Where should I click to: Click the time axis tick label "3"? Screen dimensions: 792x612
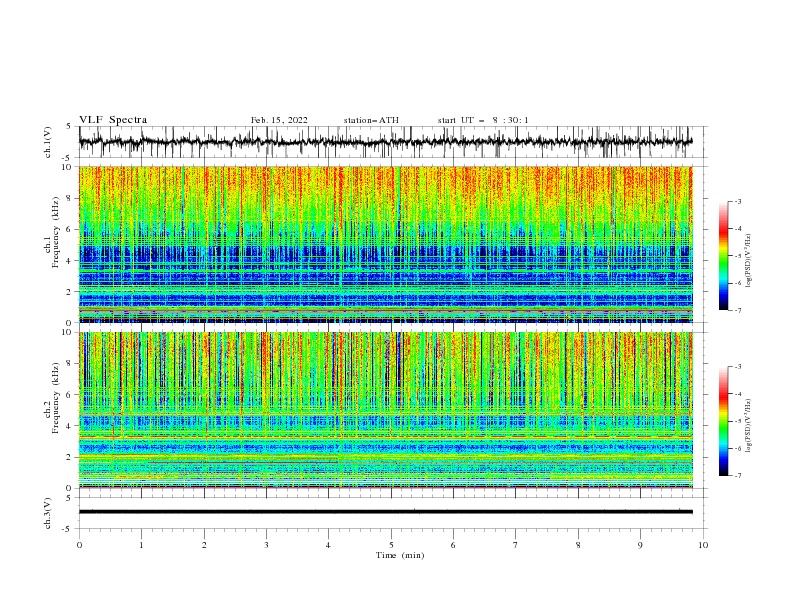click(x=266, y=545)
